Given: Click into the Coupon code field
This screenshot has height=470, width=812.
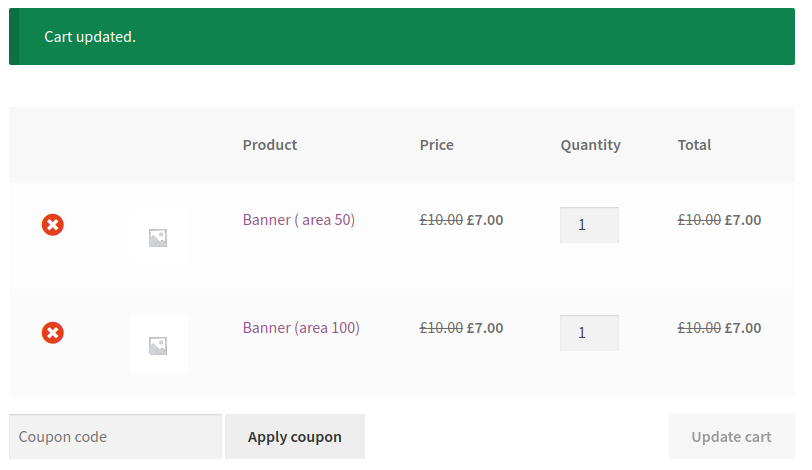Looking at the screenshot, I should click(x=115, y=436).
